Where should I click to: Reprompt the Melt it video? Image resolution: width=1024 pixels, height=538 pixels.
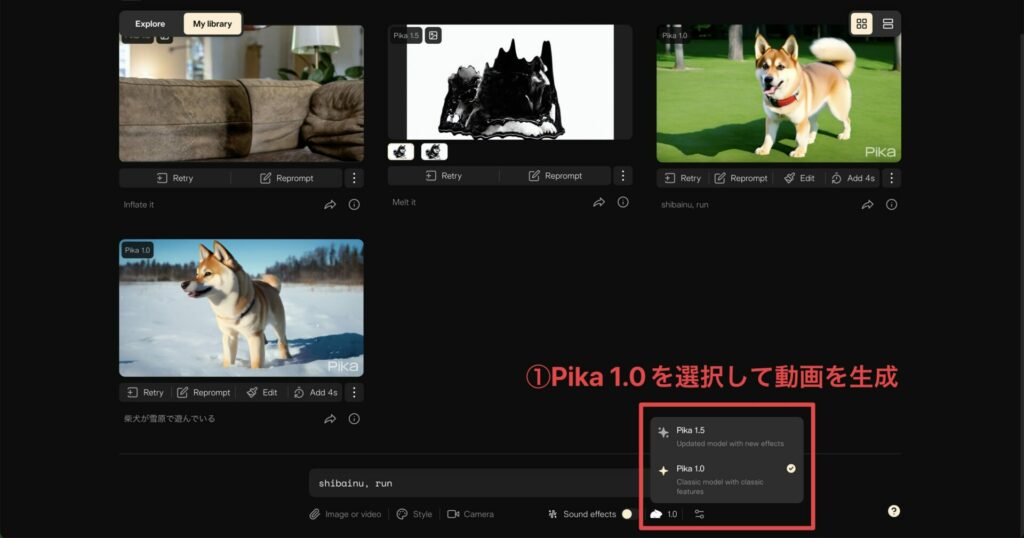(x=555, y=176)
